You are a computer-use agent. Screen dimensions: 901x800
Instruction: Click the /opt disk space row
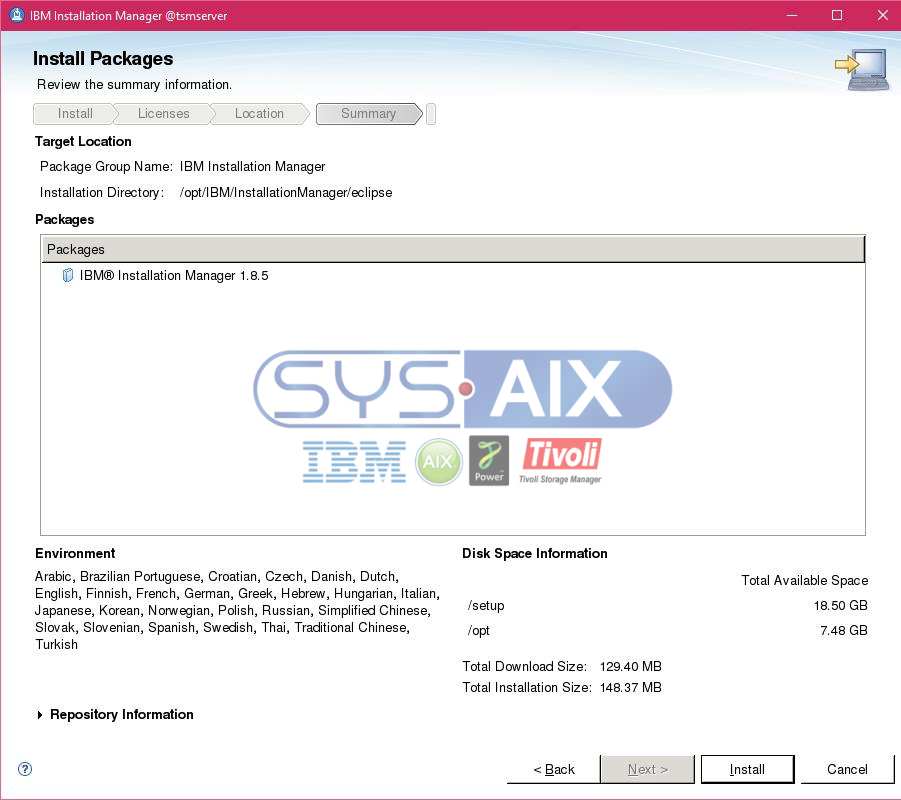pos(667,630)
